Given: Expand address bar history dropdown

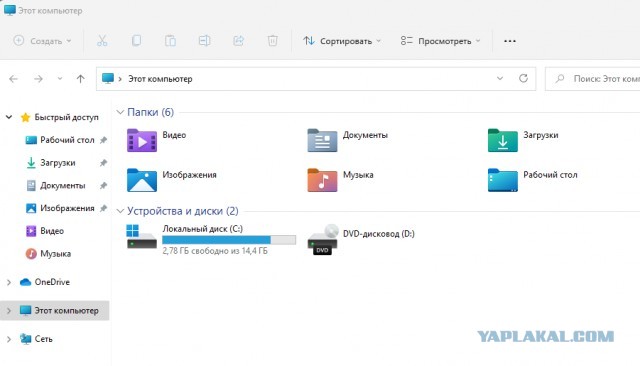Looking at the screenshot, I should (500, 78).
